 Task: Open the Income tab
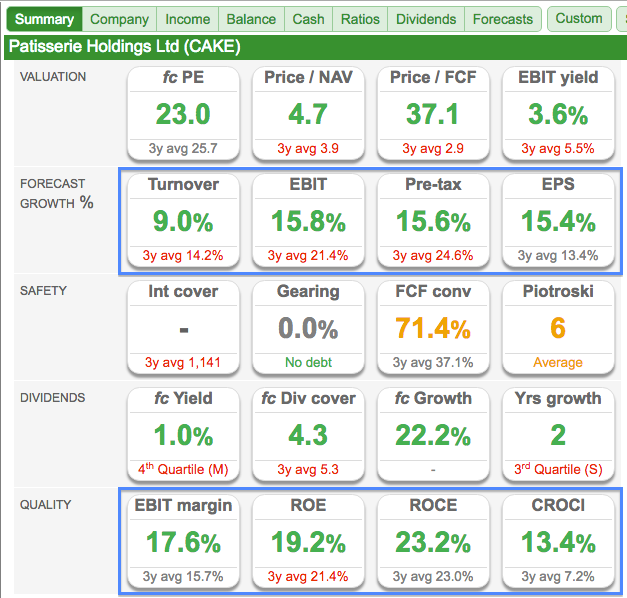click(188, 19)
